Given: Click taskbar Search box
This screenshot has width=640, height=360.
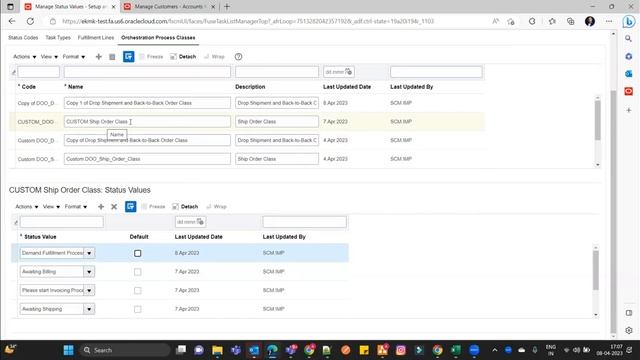Looking at the screenshot, I should click(125, 350).
